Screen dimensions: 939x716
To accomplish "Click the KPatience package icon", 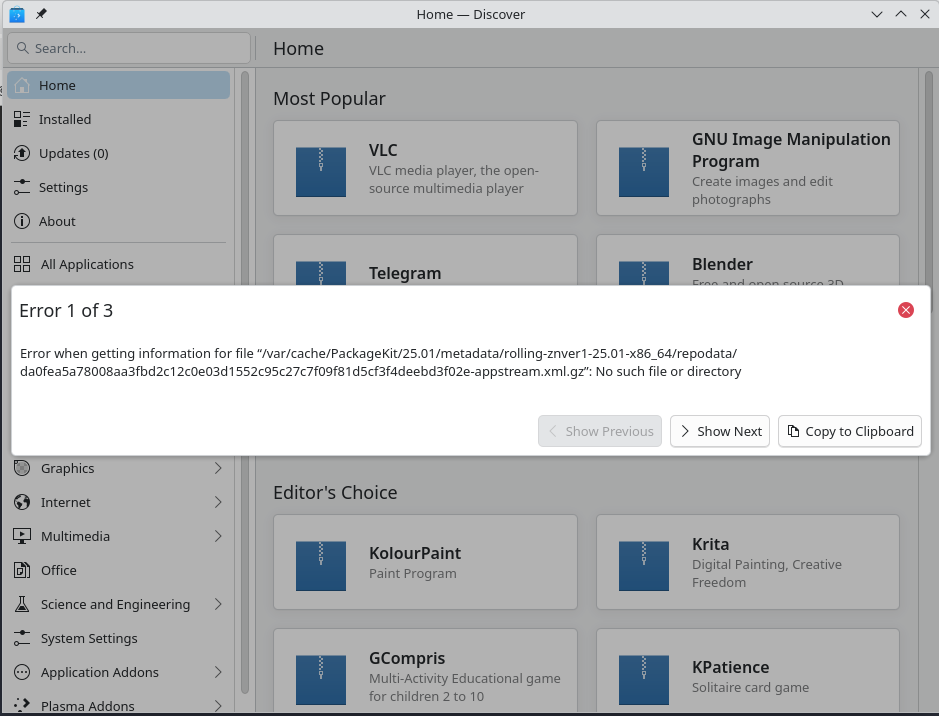I will click(644, 679).
